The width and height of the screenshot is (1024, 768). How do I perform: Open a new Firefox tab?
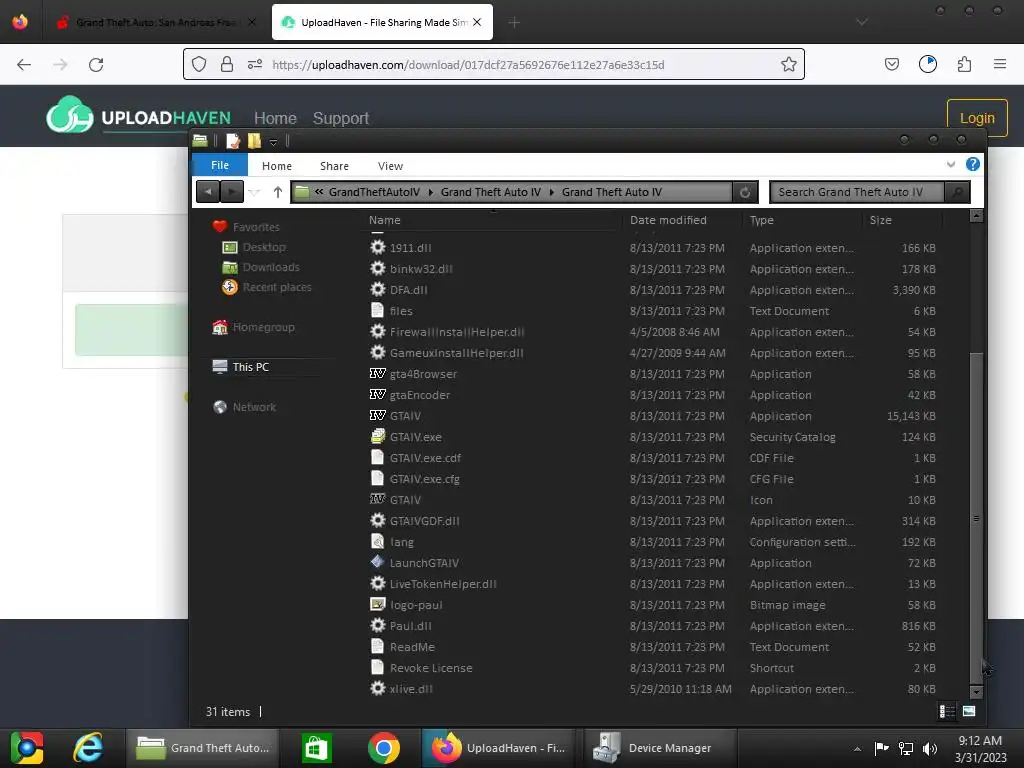pyautogui.click(x=514, y=22)
